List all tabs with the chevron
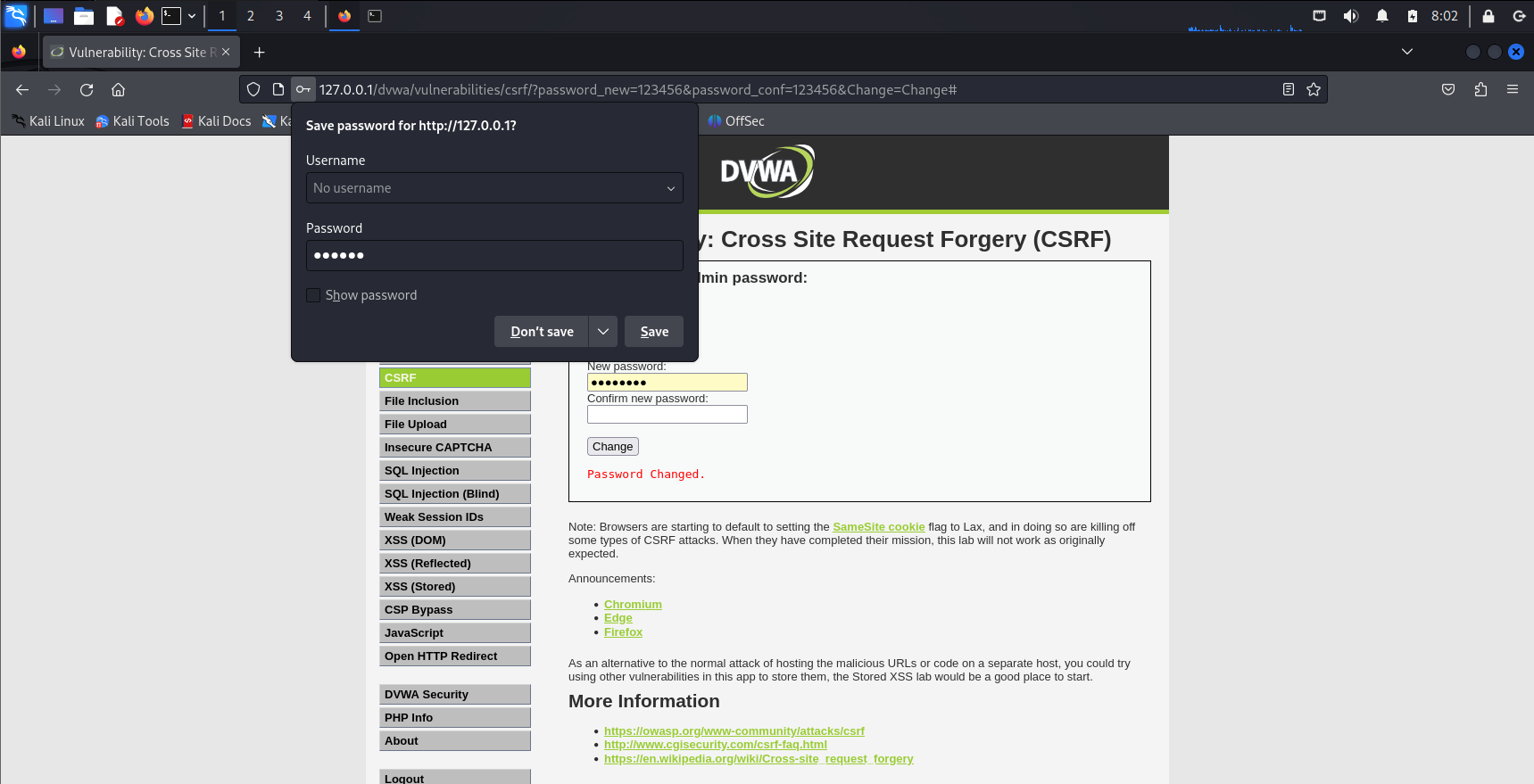 [x=1407, y=52]
